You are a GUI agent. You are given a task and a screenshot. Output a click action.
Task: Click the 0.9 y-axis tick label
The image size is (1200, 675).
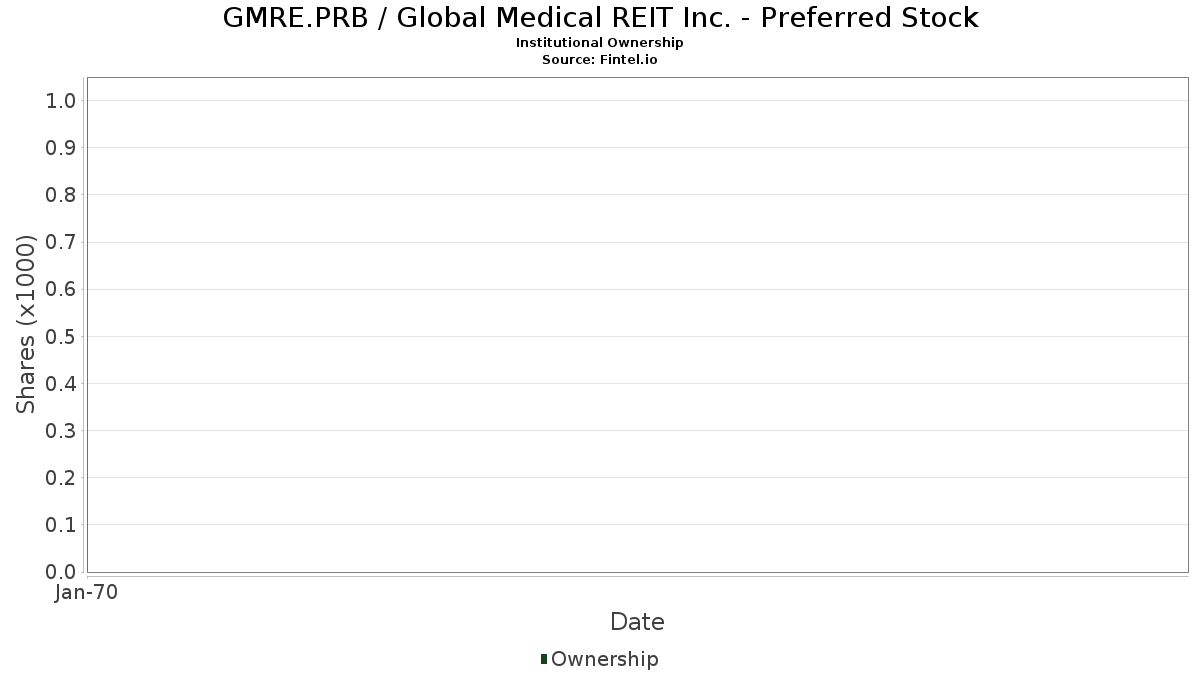(61, 147)
